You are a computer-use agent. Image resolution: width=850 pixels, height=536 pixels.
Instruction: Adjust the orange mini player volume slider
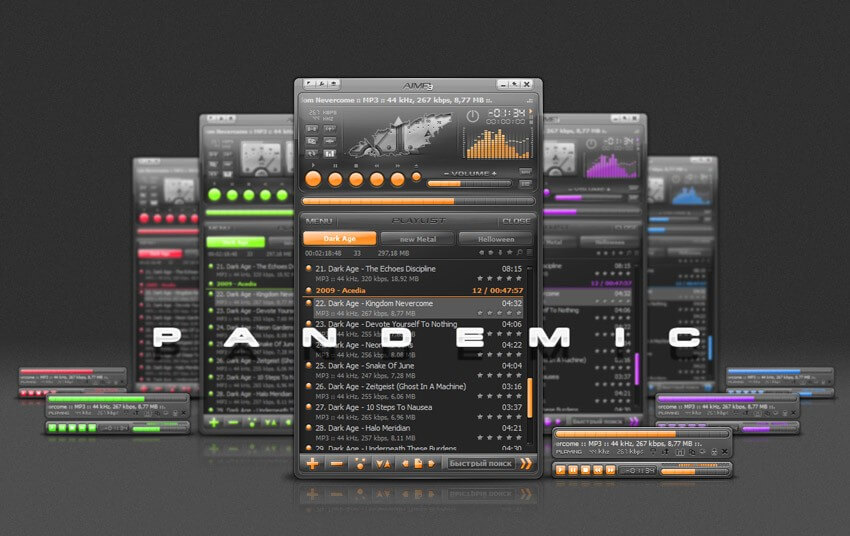coord(694,472)
